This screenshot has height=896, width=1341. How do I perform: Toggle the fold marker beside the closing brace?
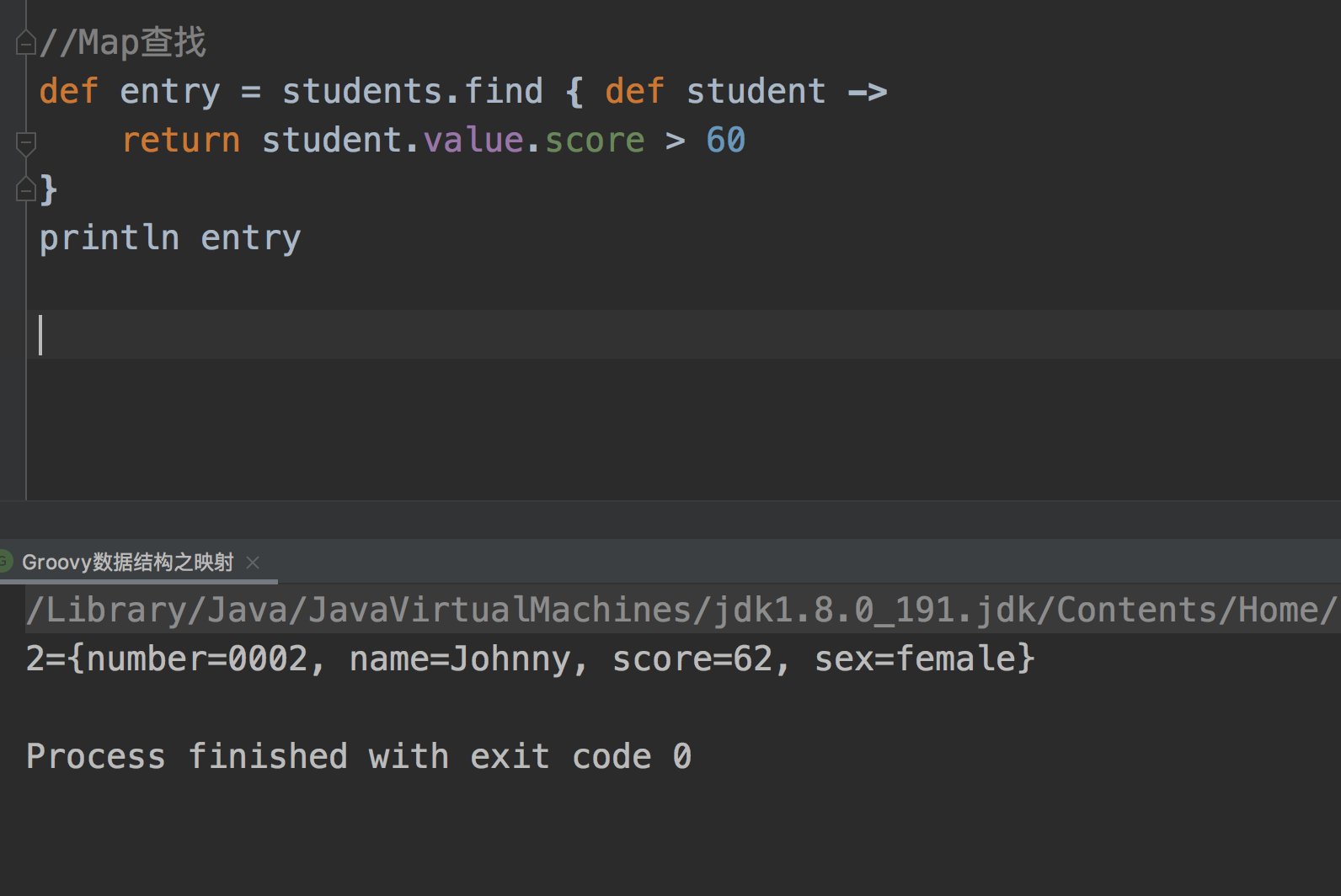(x=26, y=189)
